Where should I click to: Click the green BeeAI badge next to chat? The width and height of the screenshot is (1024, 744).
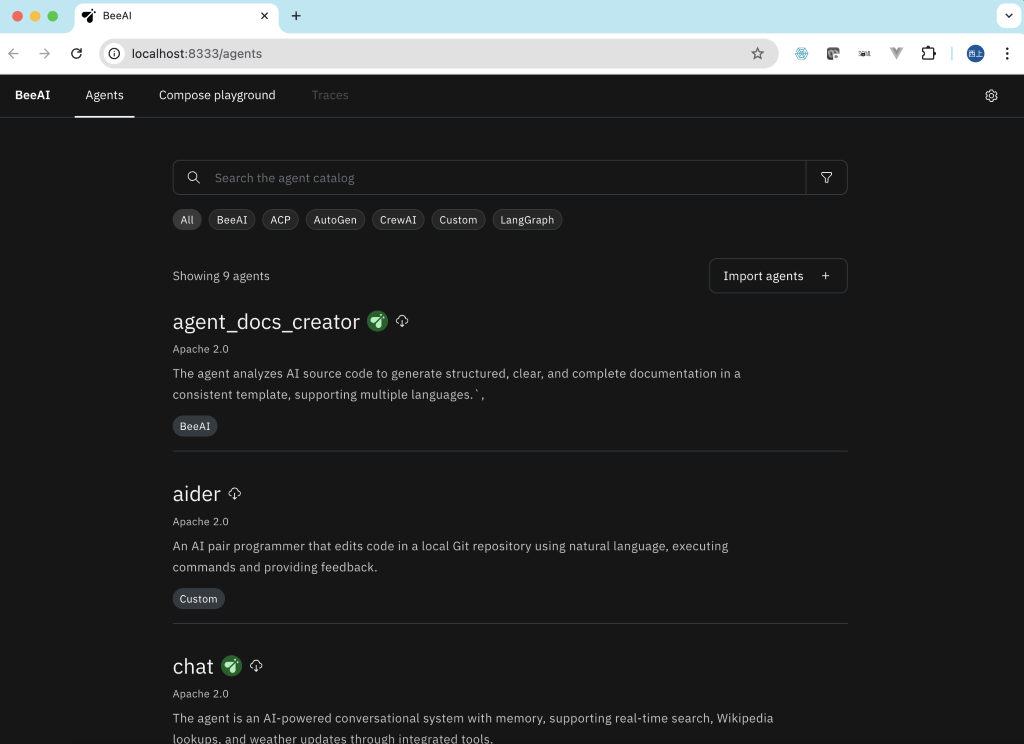pos(231,666)
